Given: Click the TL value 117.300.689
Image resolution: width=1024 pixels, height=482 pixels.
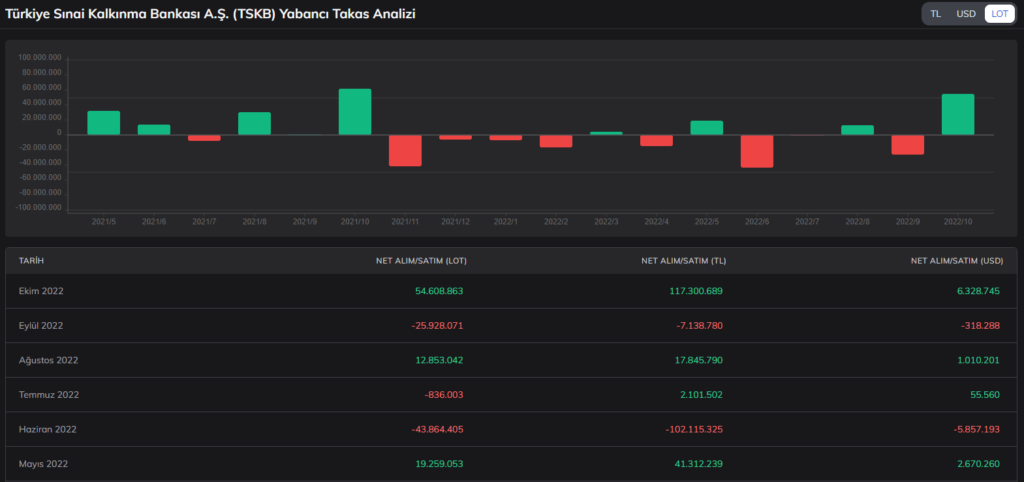Looking at the screenshot, I should [x=696, y=291].
